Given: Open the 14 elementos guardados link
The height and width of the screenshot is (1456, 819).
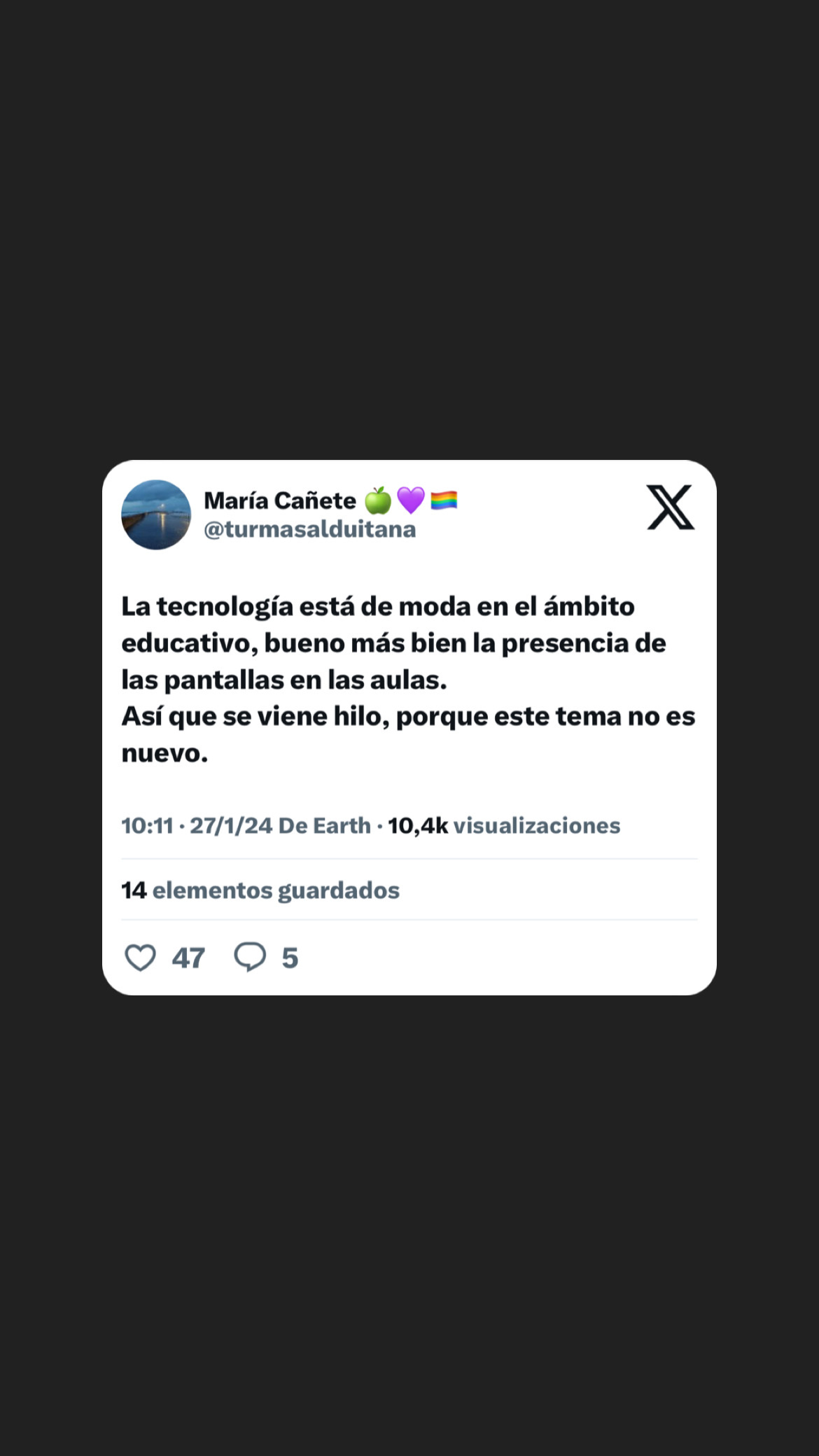Looking at the screenshot, I should [260, 890].
